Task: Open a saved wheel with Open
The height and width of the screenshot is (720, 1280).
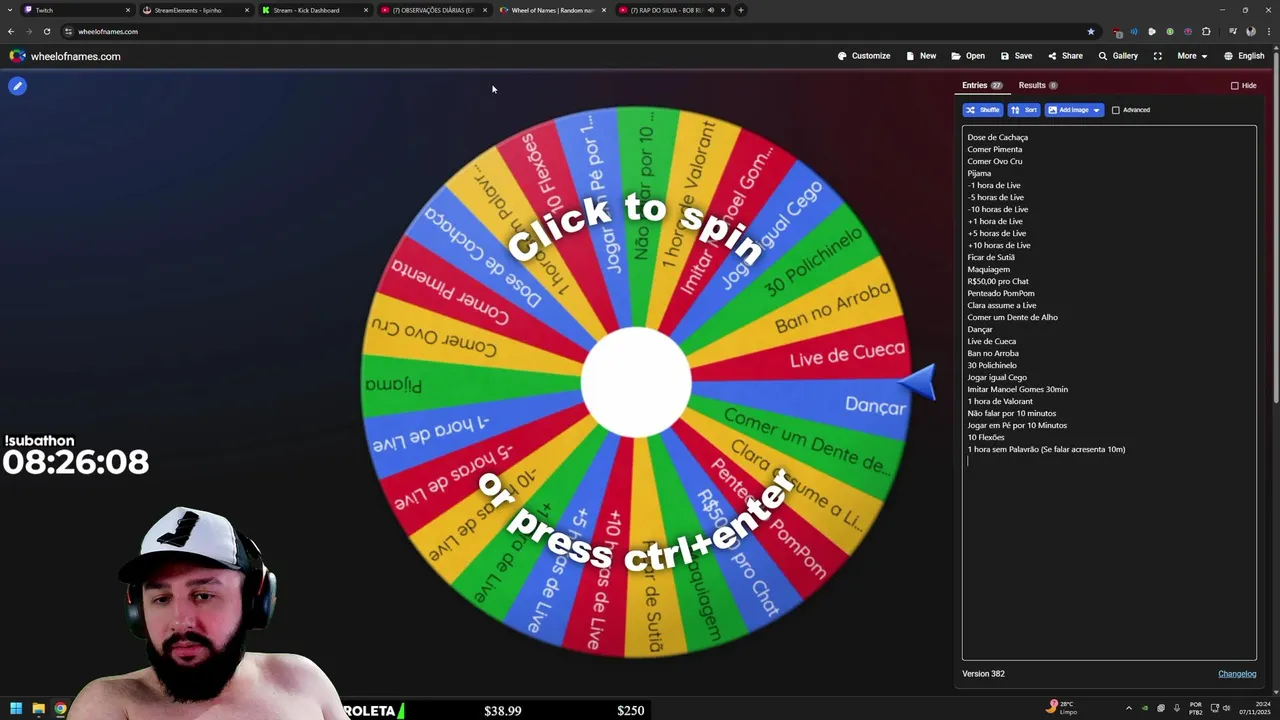Action: [x=968, y=56]
